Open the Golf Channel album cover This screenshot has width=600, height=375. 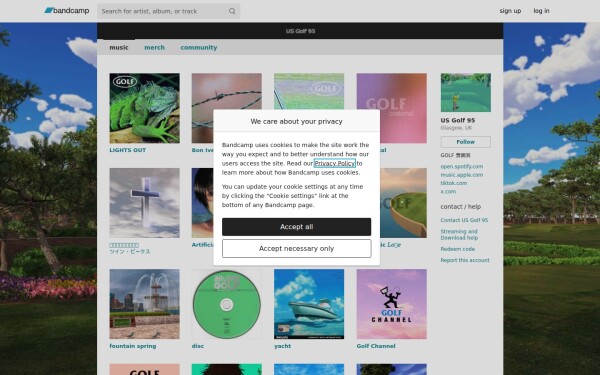391,304
